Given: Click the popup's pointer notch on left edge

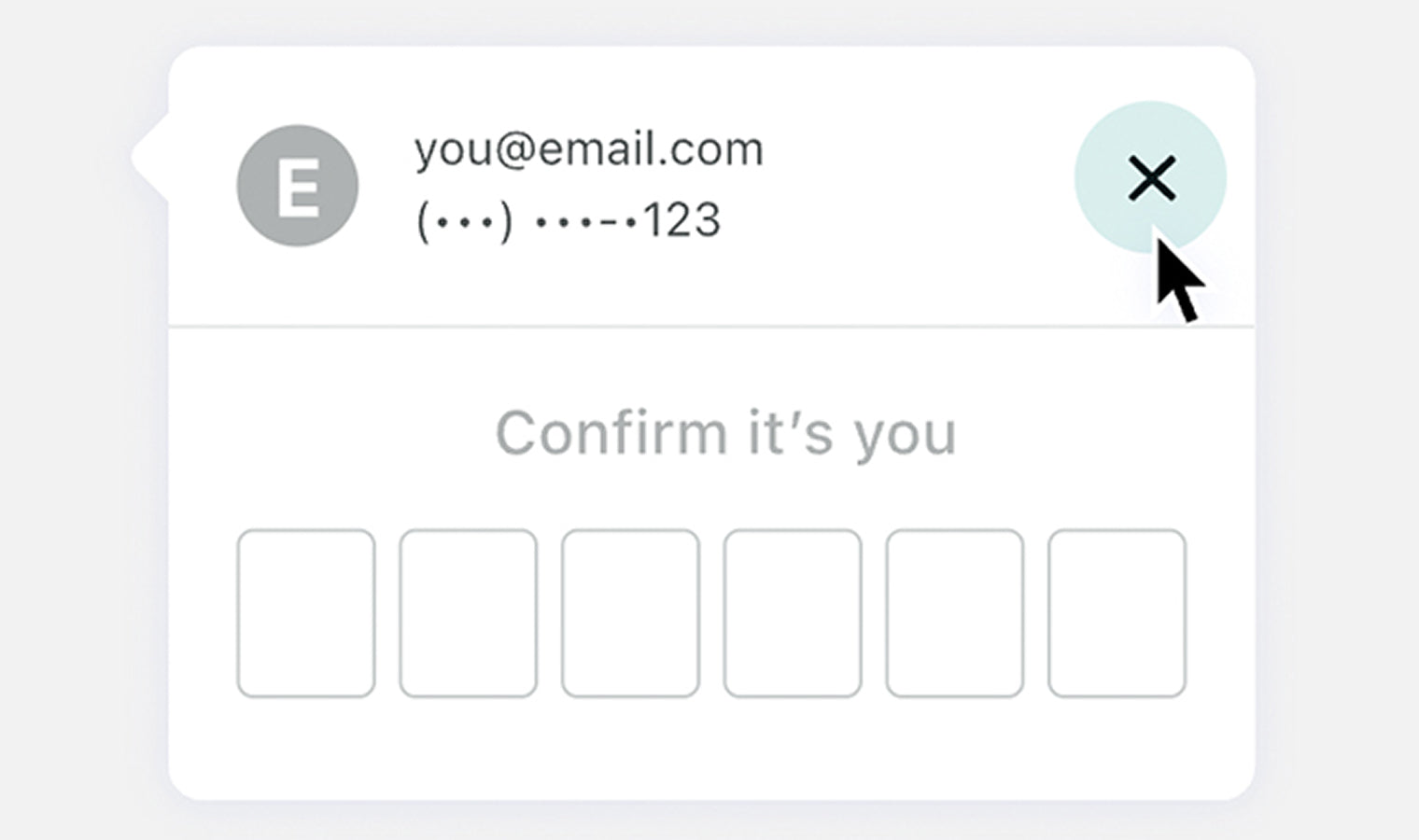Looking at the screenshot, I should pyautogui.click(x=148, y=156).
